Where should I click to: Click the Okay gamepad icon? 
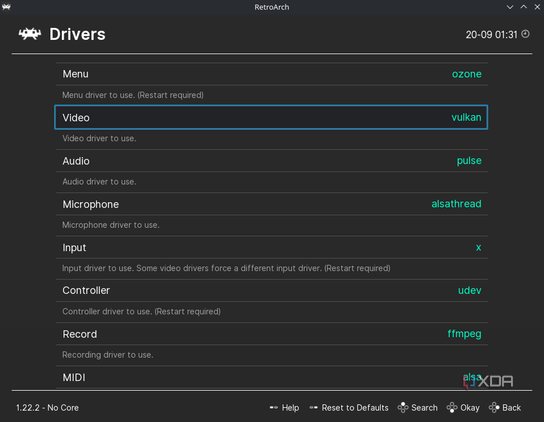click(452, 407)
